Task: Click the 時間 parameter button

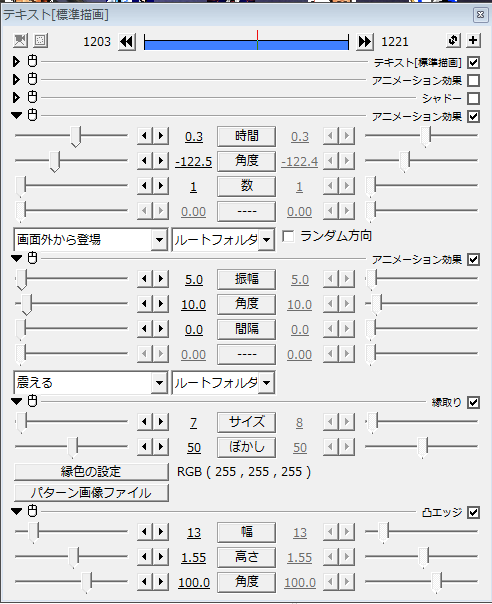Action: [x=246, y=136]
